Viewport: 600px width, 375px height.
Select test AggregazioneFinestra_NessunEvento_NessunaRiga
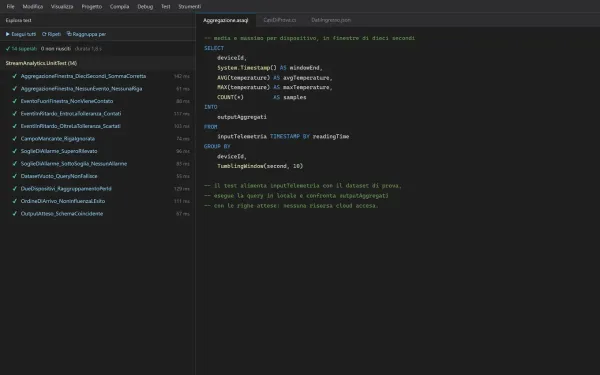(x=98, y=89)
